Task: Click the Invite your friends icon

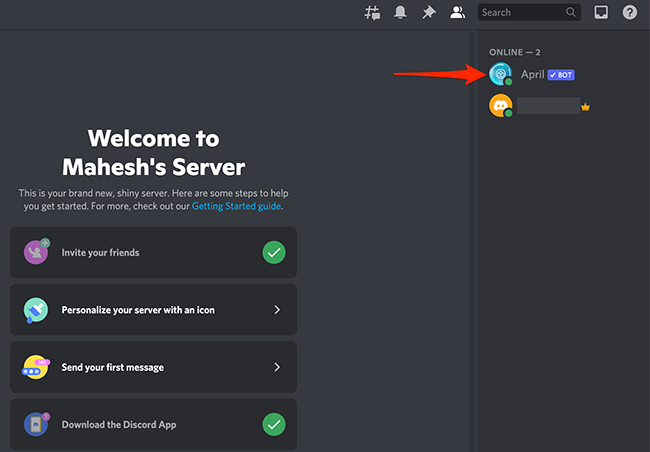Action: [x=36, y=253]
